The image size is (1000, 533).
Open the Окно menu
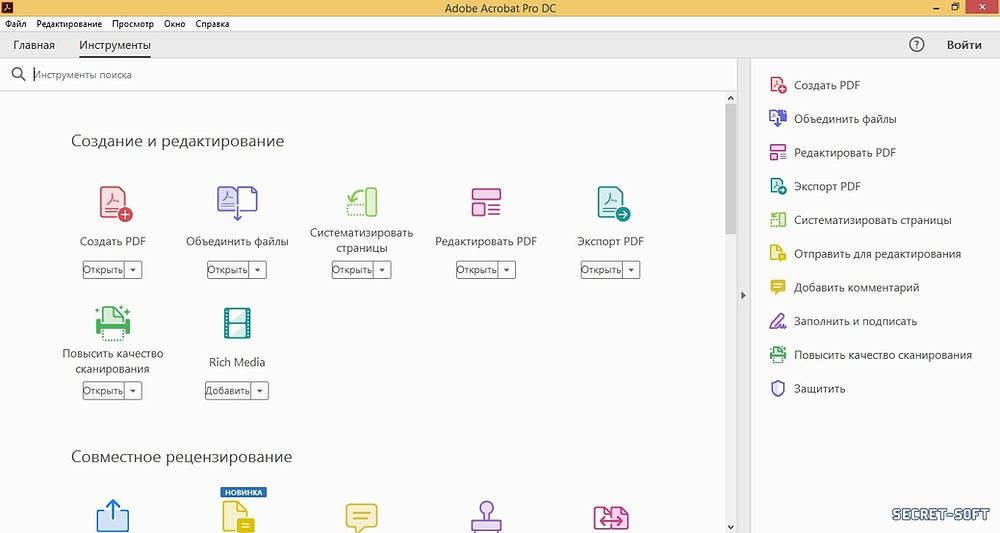point(175,24)
